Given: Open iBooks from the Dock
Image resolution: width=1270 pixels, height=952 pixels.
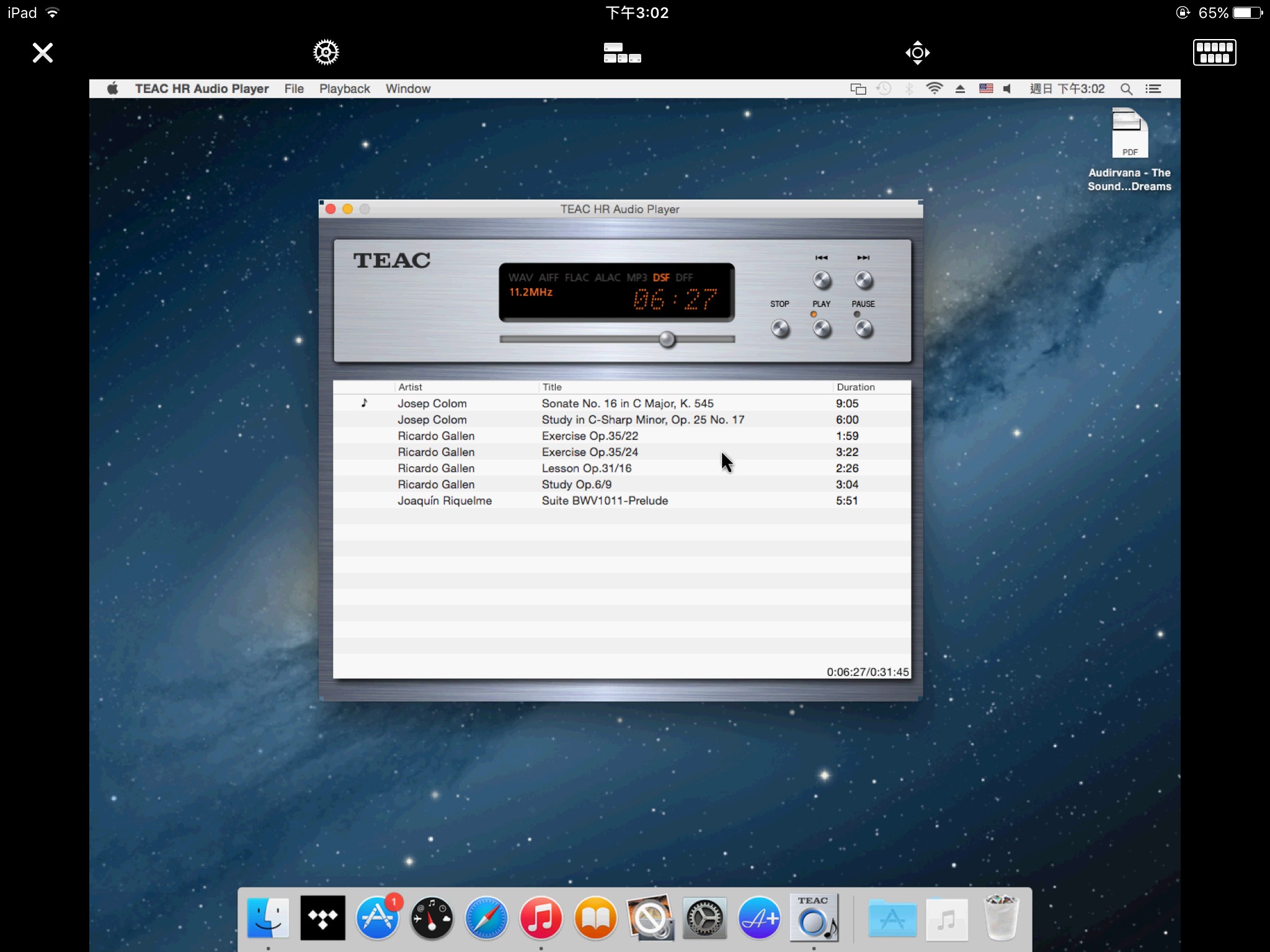Looking at the screenshot, I should pos(595,918).
